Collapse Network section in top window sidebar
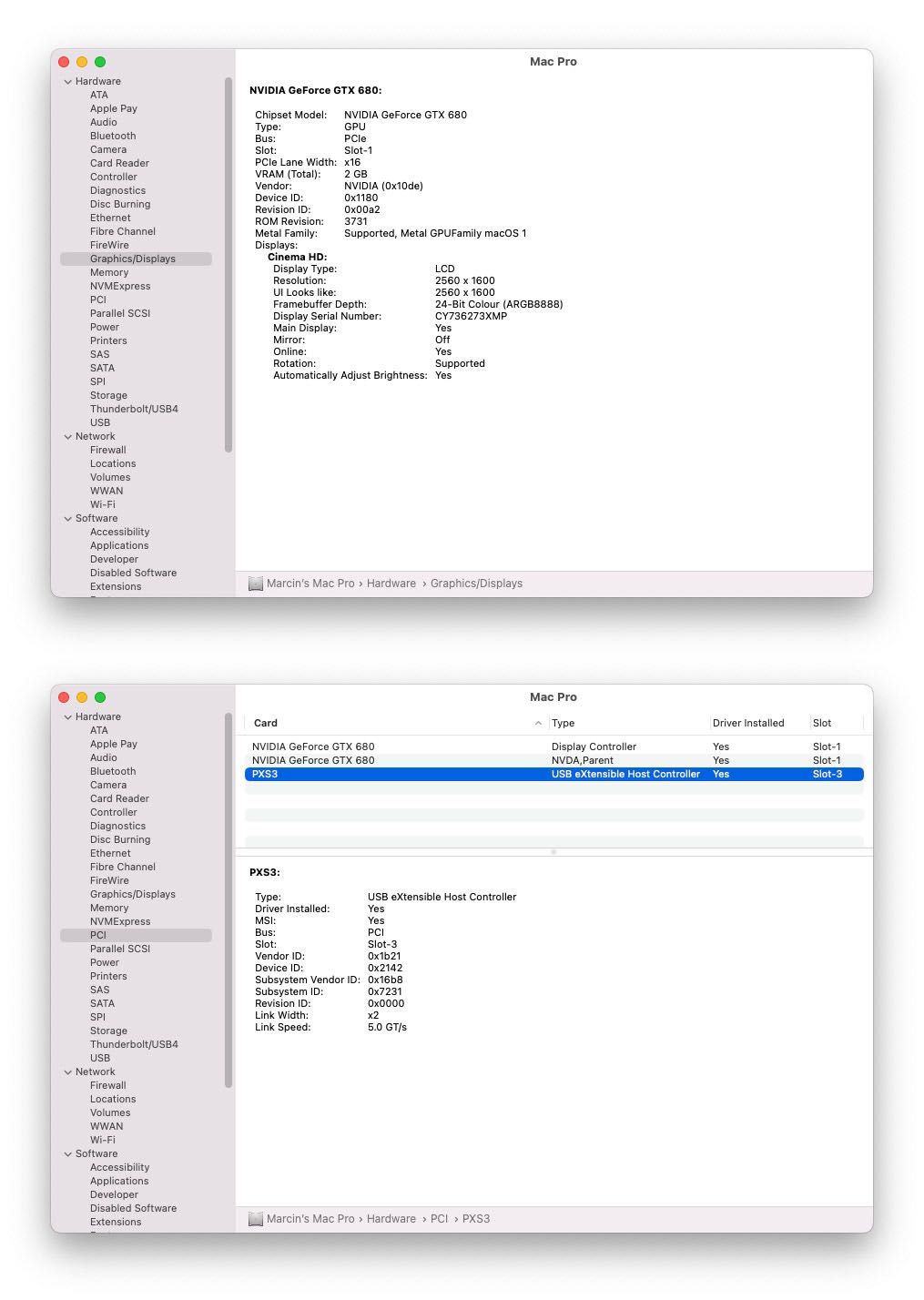924x1300 pixels. 68,437
